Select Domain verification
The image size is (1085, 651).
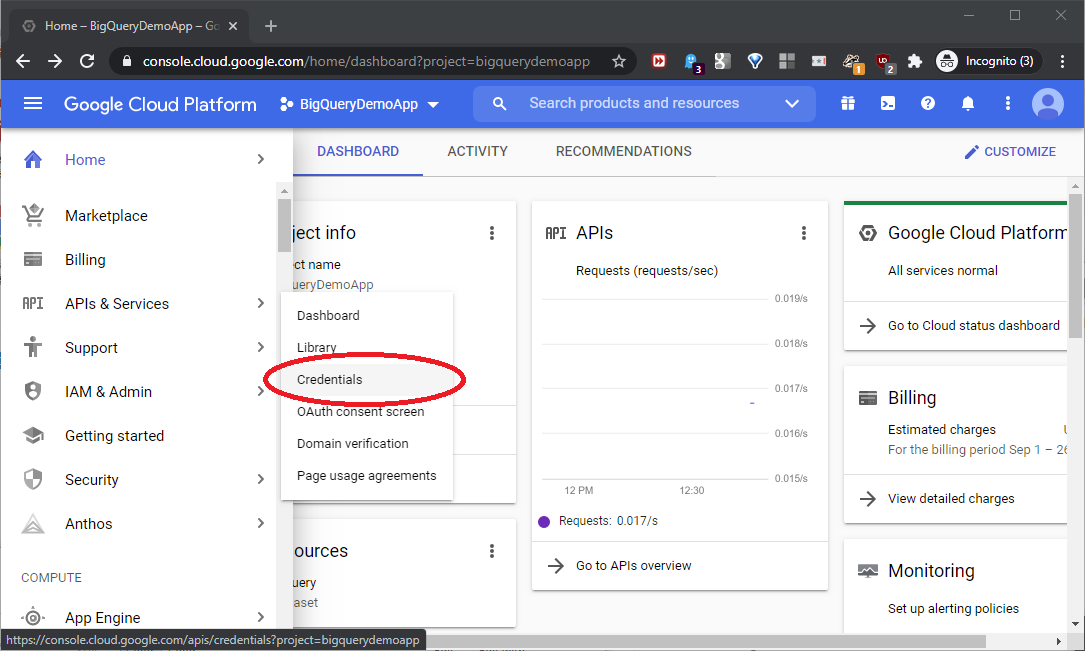[367, 443]
